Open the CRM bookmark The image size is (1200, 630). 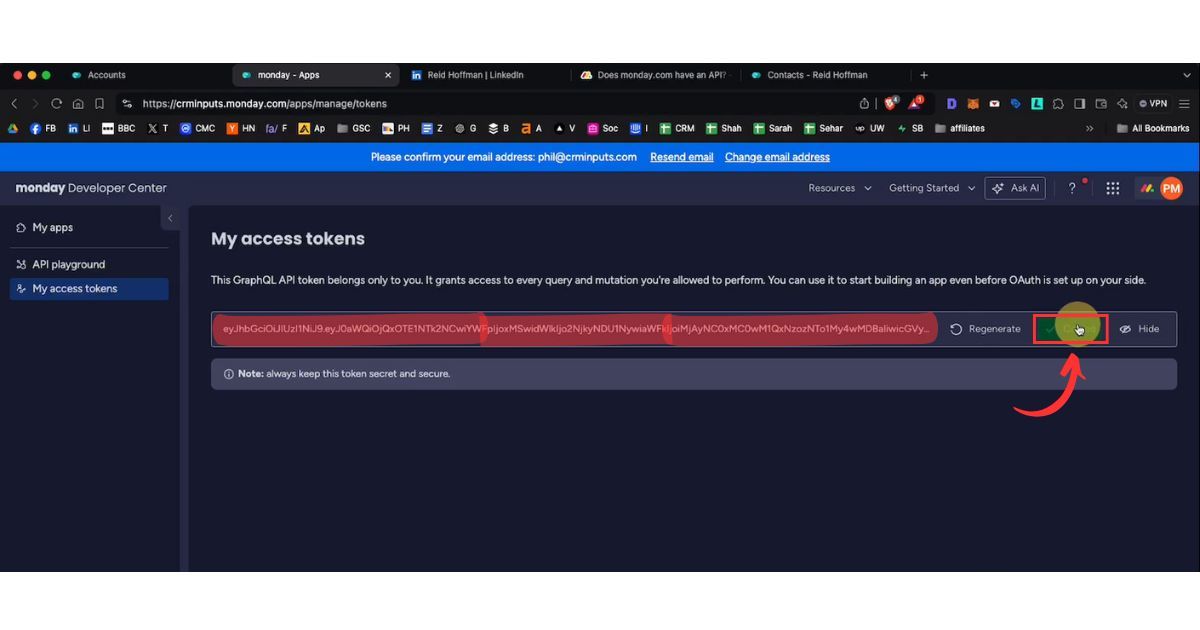tap(677, 128)
